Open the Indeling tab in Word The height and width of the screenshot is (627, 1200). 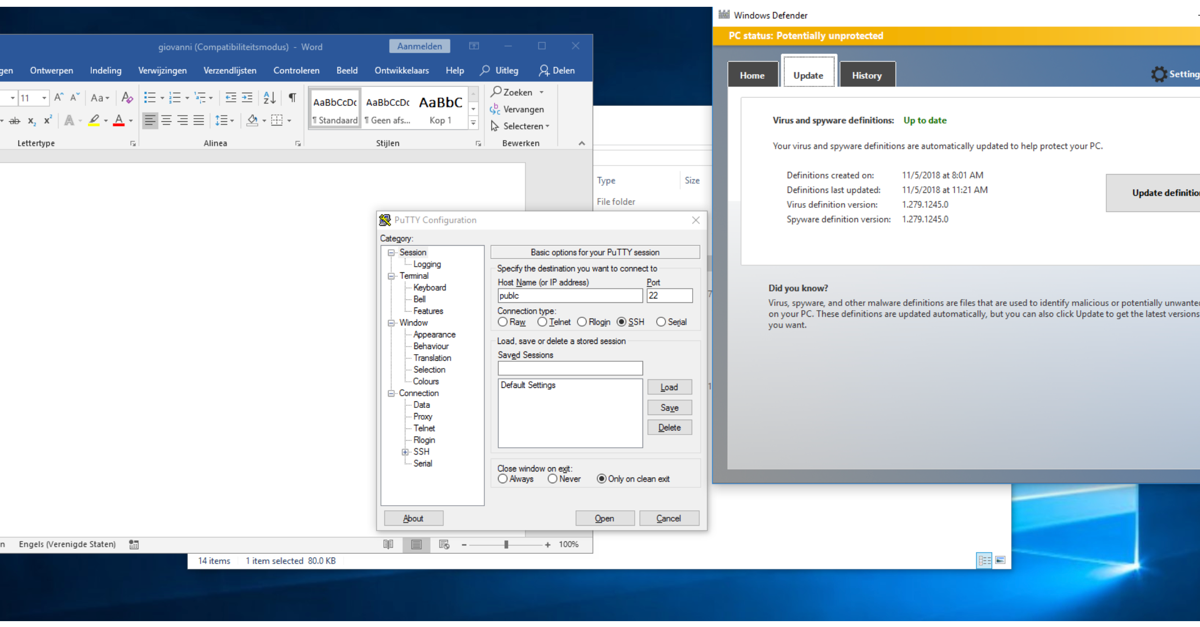pos(106,71)
